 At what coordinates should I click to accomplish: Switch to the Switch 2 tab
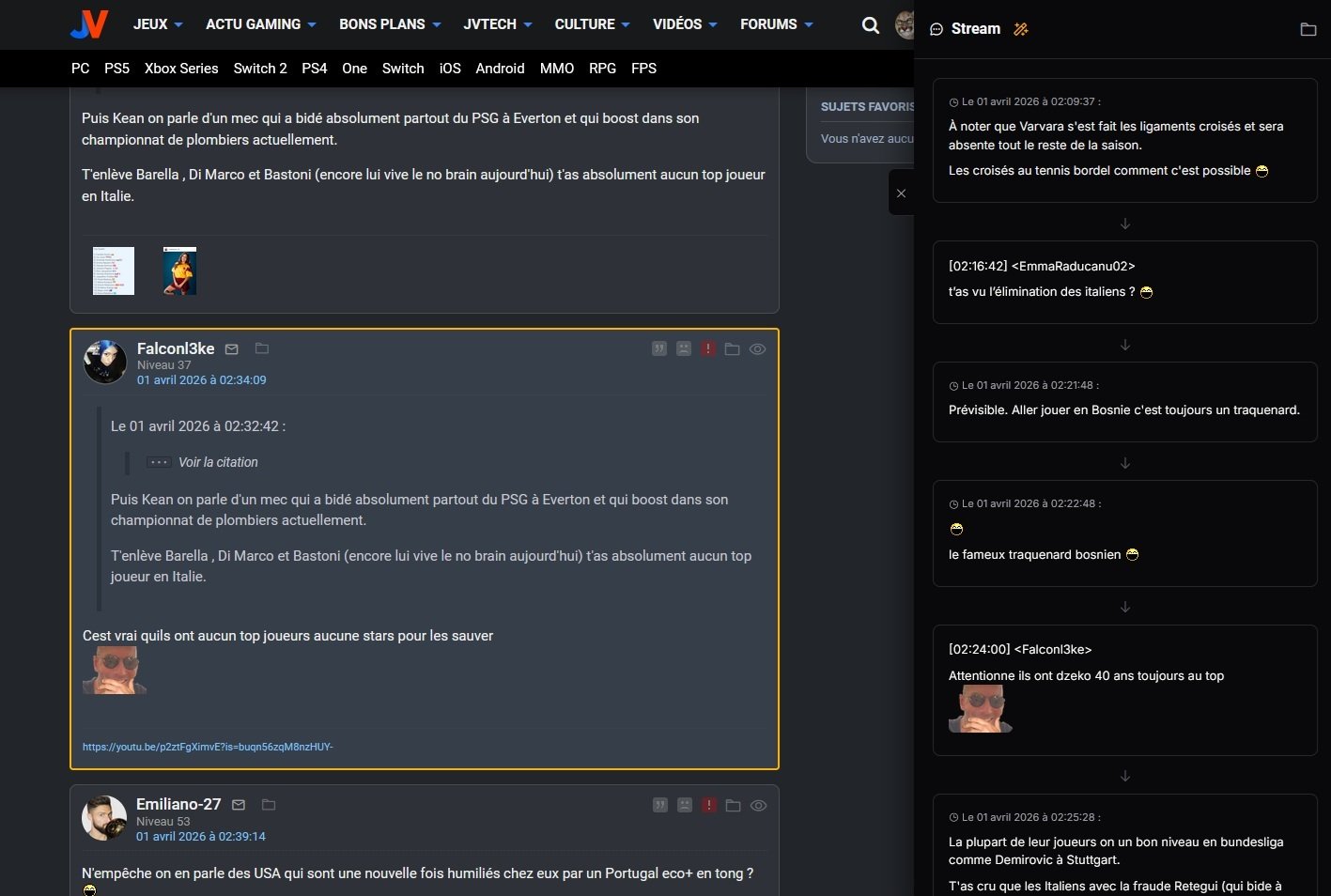point(260,69)
